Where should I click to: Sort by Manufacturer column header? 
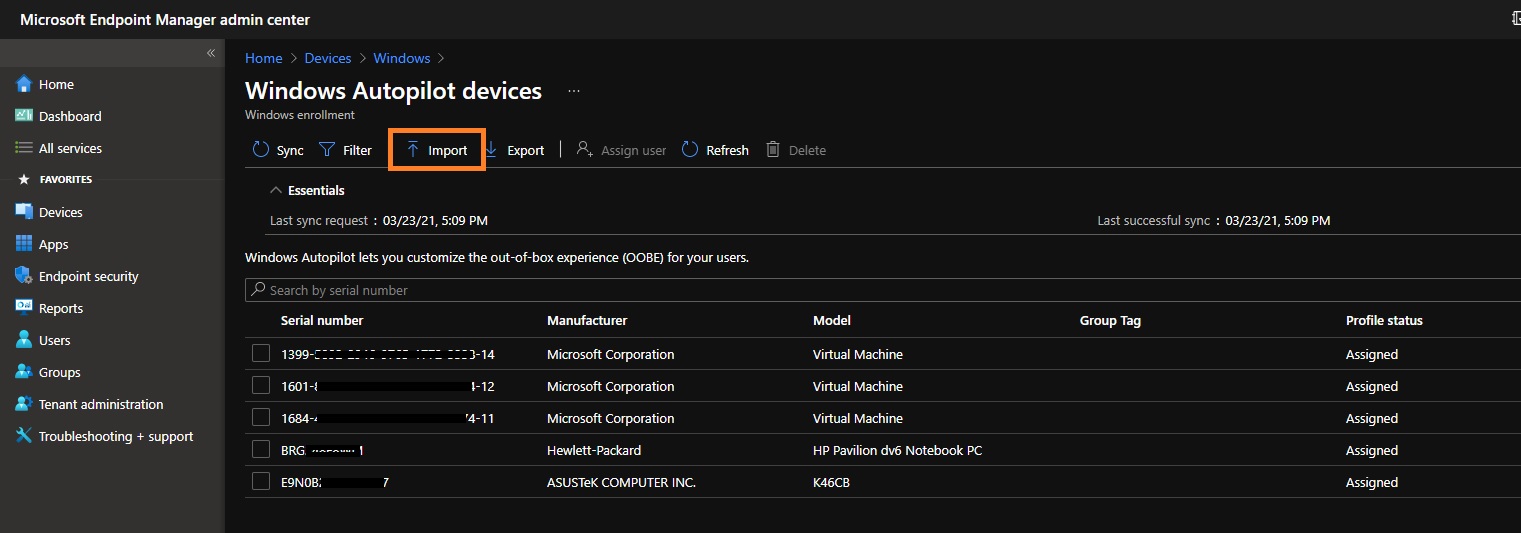pos(587,321)
